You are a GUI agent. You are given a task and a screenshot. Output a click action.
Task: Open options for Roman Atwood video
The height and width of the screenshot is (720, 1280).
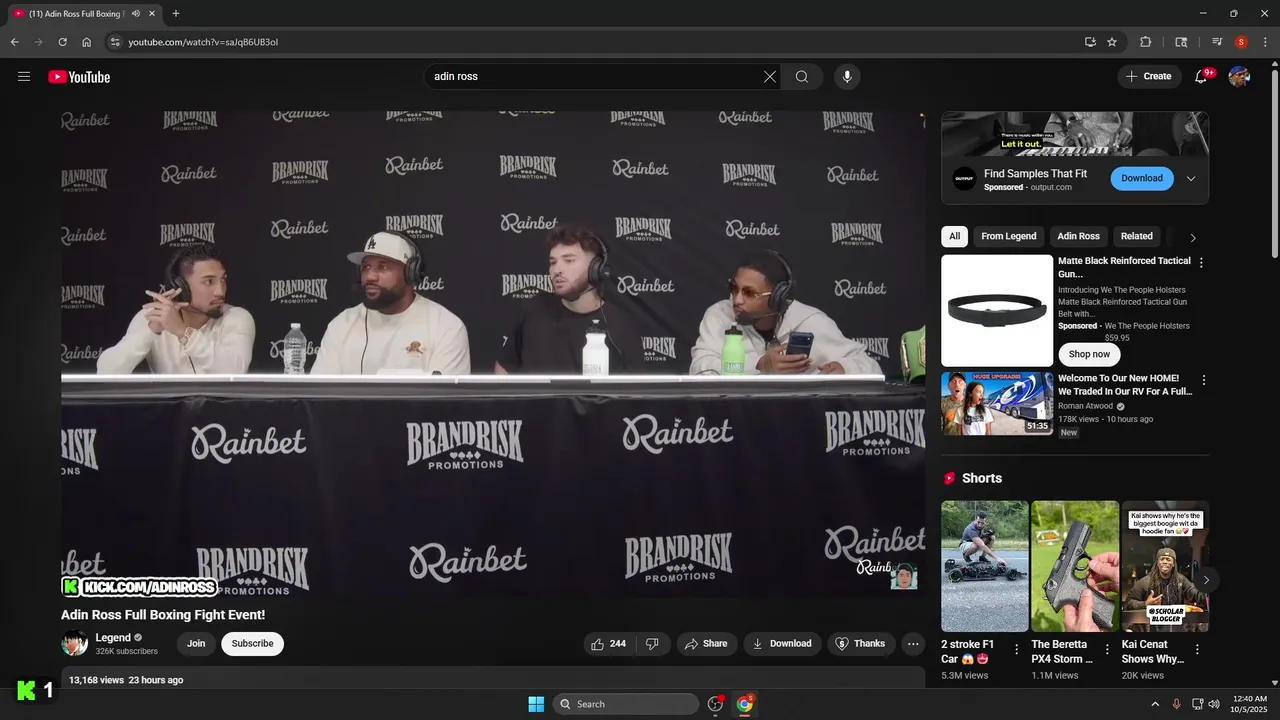pos(1204,381)
